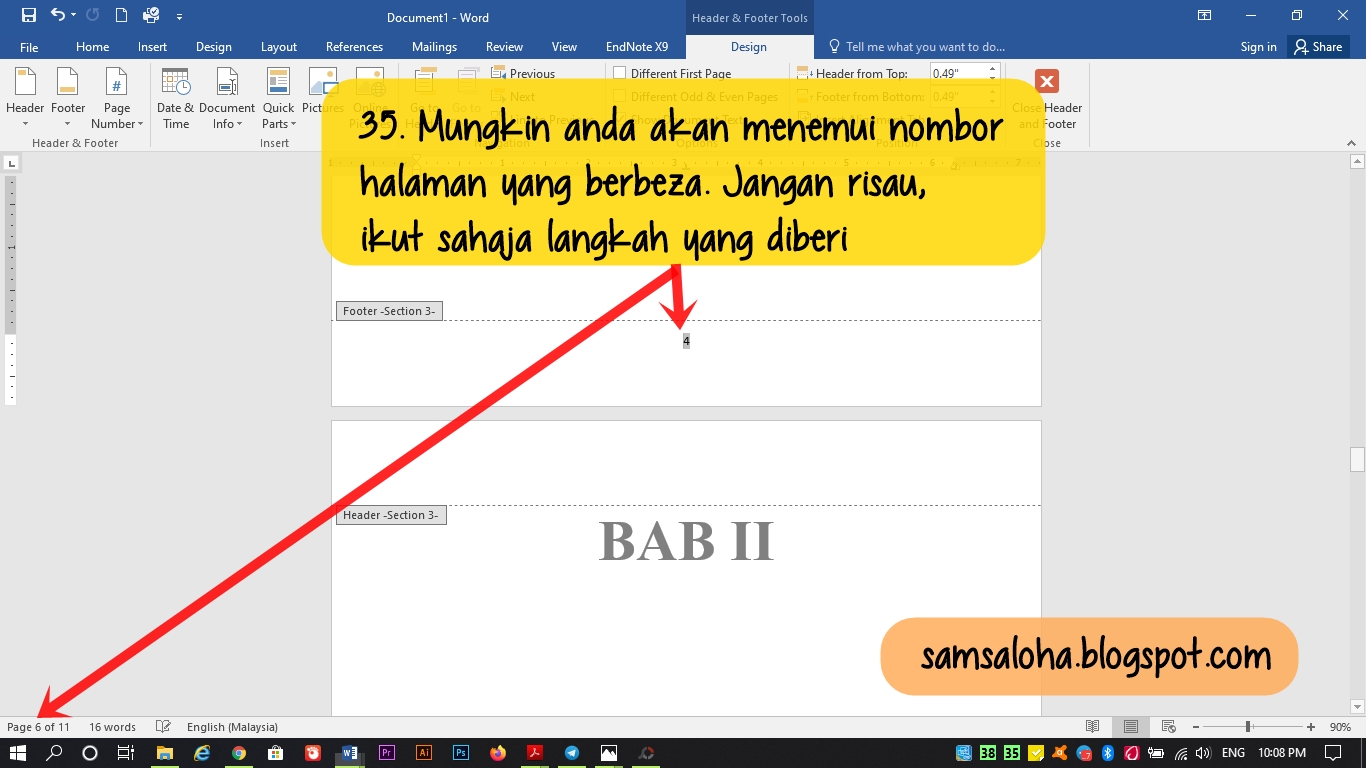
Task: Switch to the Review tab
Action: [x=504, y=47]
